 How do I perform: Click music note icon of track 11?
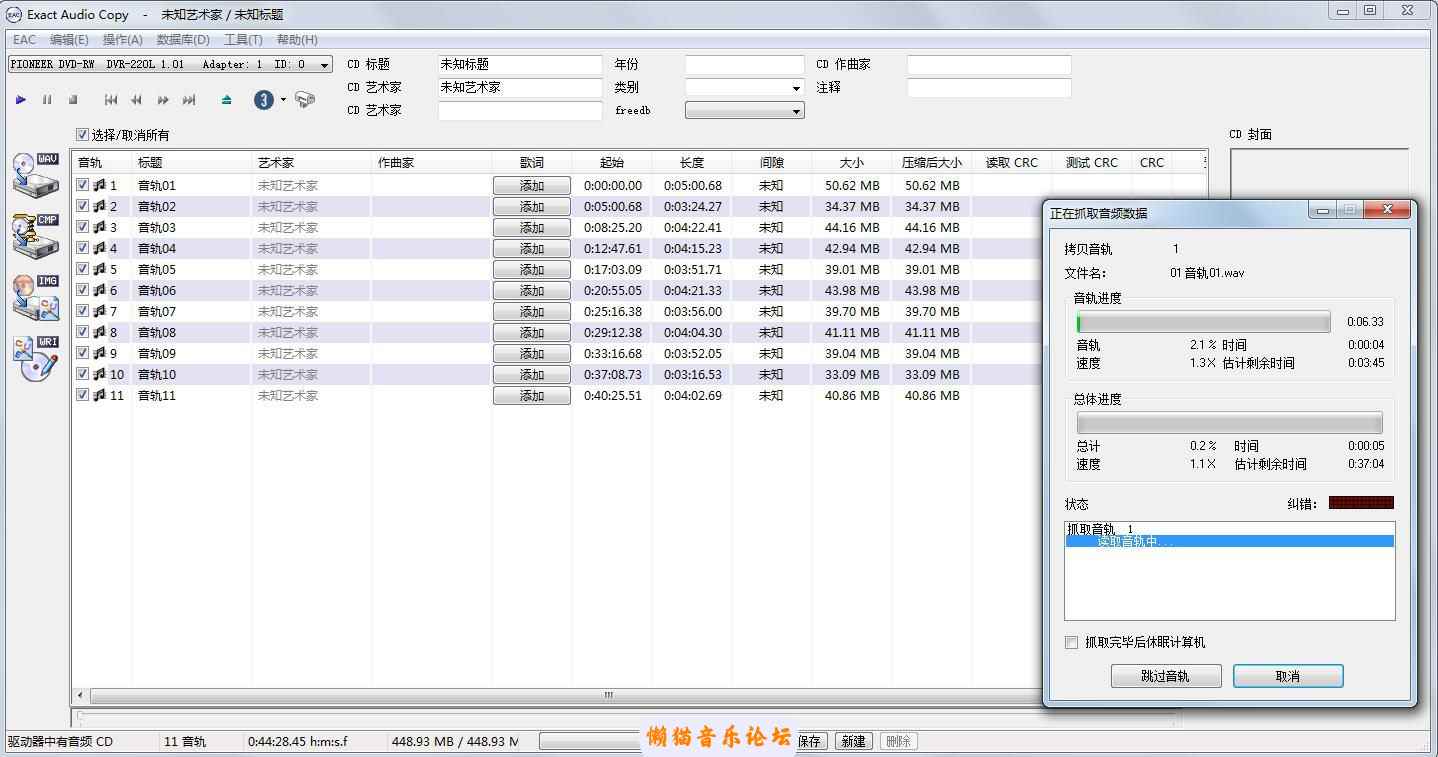pyautogui.click(x=99, y=395)
